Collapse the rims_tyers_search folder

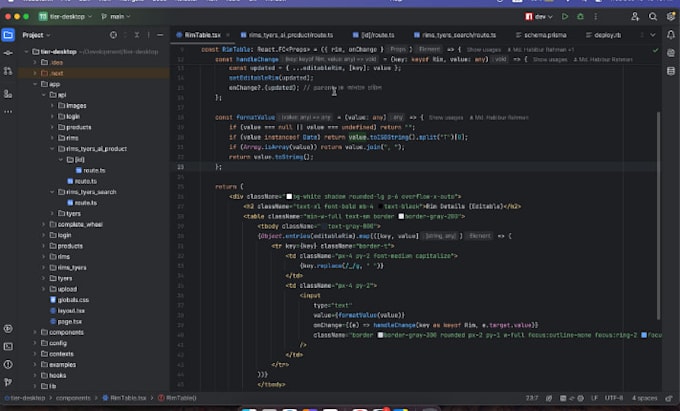coord(52,192)
